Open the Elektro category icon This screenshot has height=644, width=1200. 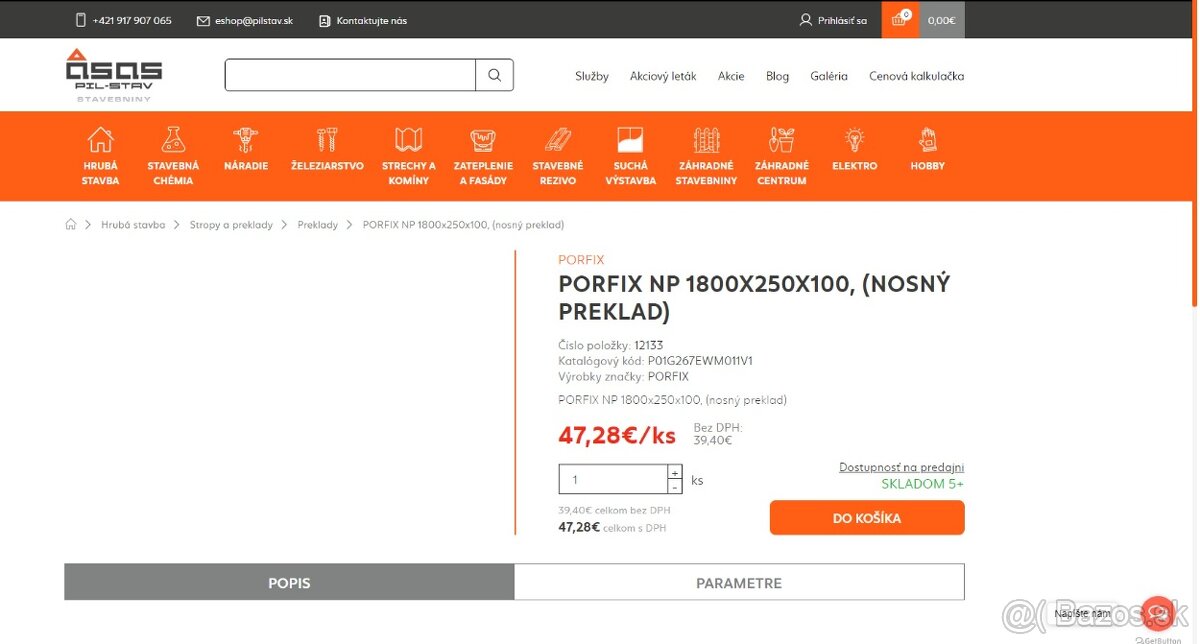pyautogui.click(x=854, y=141)
